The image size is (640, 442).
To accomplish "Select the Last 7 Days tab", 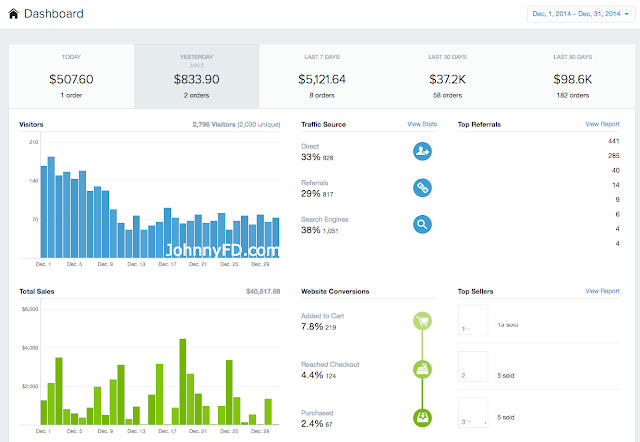I will click(x=322, y=76).
